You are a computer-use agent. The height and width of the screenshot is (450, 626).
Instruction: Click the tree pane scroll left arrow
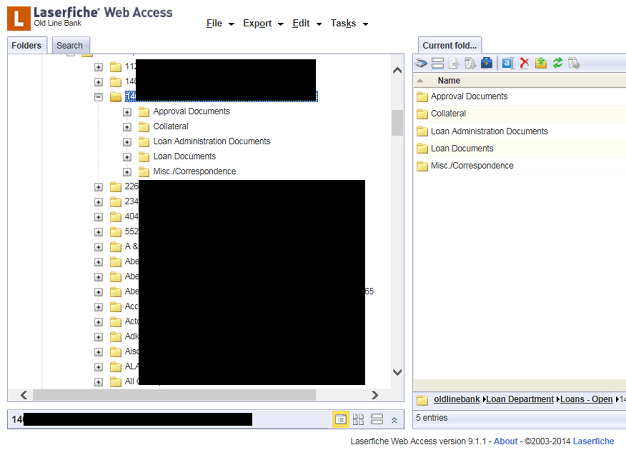point(24,395)
